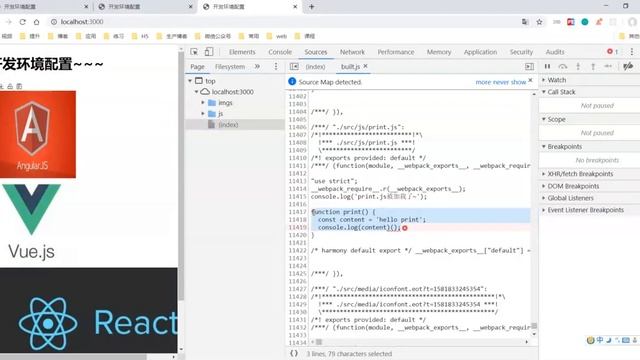Reload the page via browser refresh icon
The image size is (640, 360).
(22, 22)
